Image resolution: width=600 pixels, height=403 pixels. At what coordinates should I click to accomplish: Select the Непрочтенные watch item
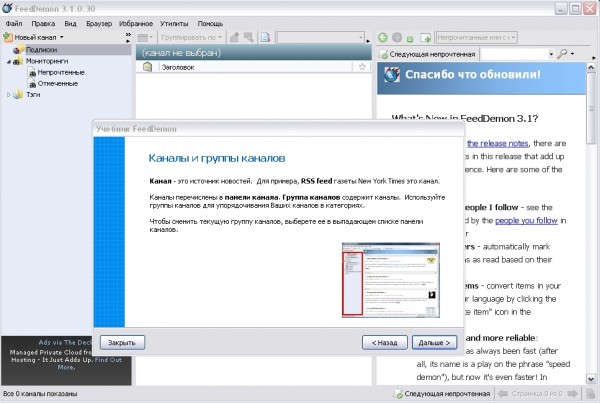61,72
